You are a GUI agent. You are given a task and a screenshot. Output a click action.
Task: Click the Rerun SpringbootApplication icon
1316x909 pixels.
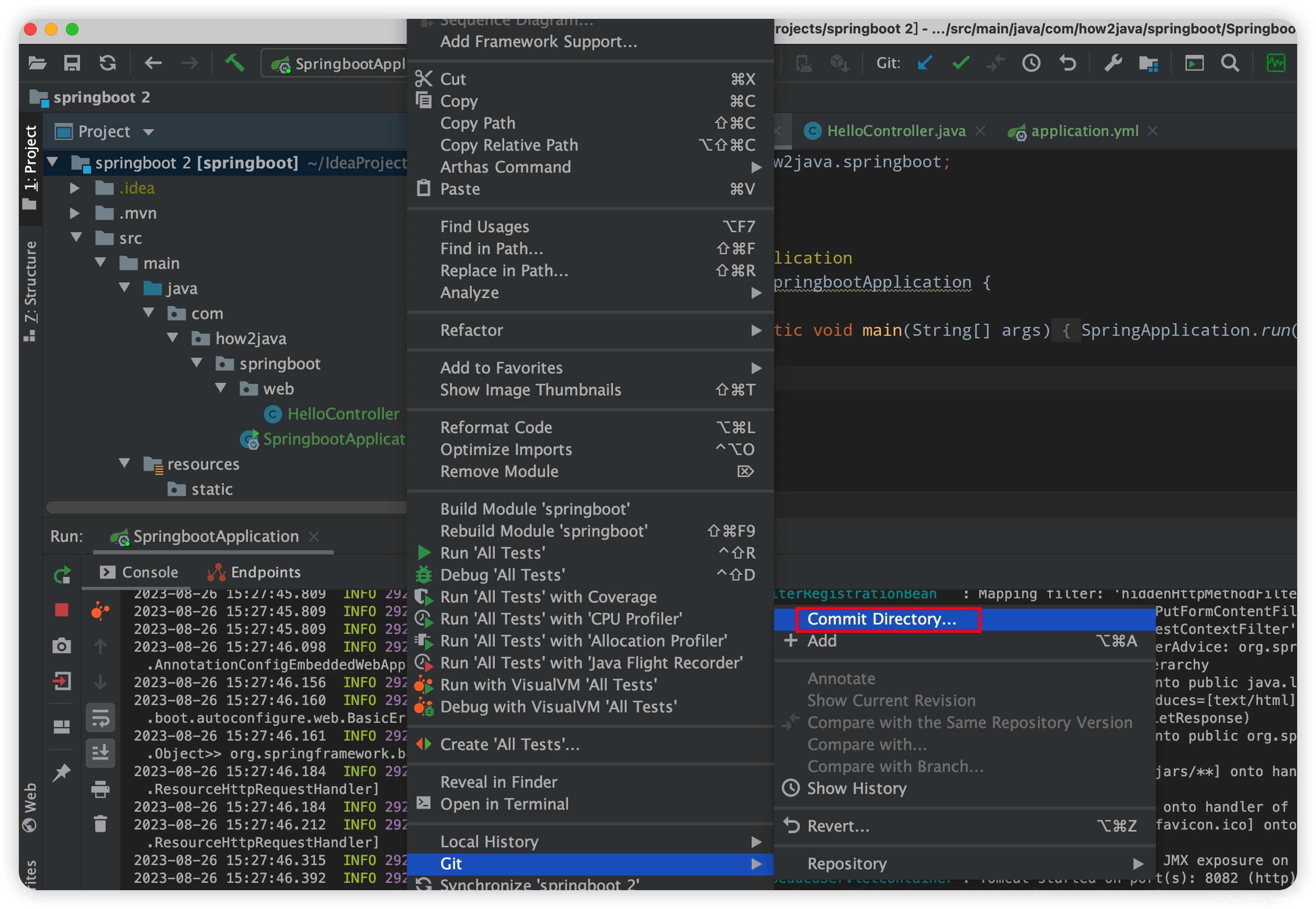click(62, 575)
